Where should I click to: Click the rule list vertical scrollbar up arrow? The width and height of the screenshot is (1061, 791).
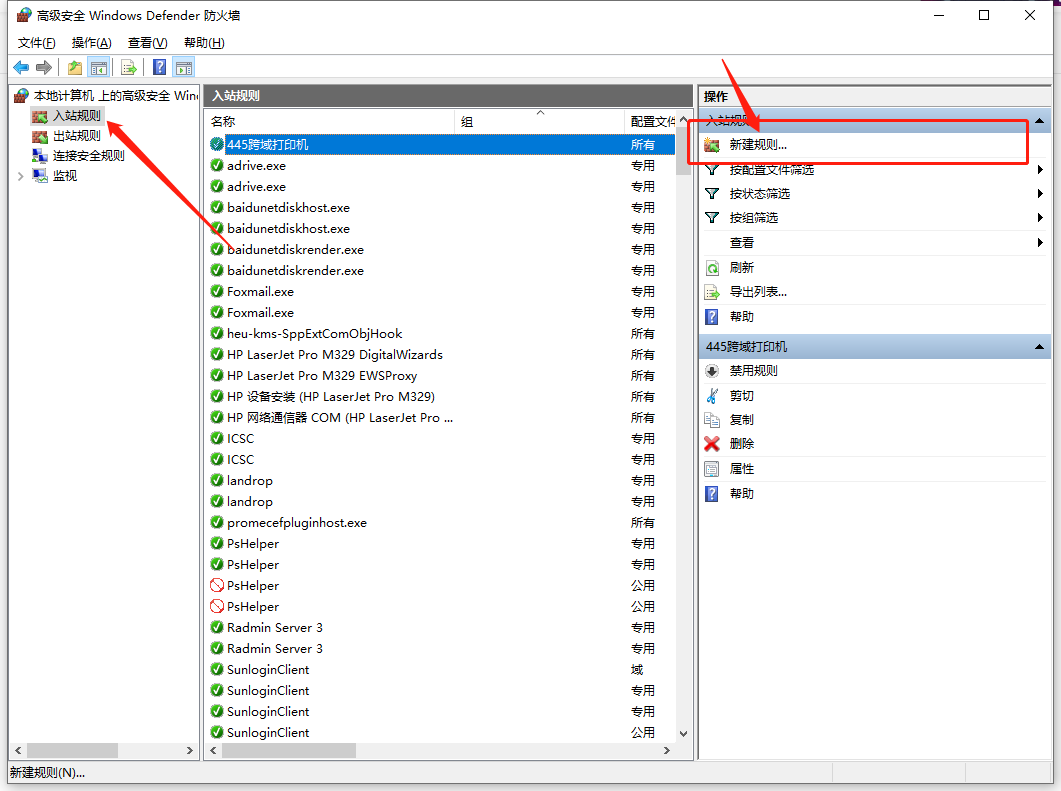click(683, 119)
